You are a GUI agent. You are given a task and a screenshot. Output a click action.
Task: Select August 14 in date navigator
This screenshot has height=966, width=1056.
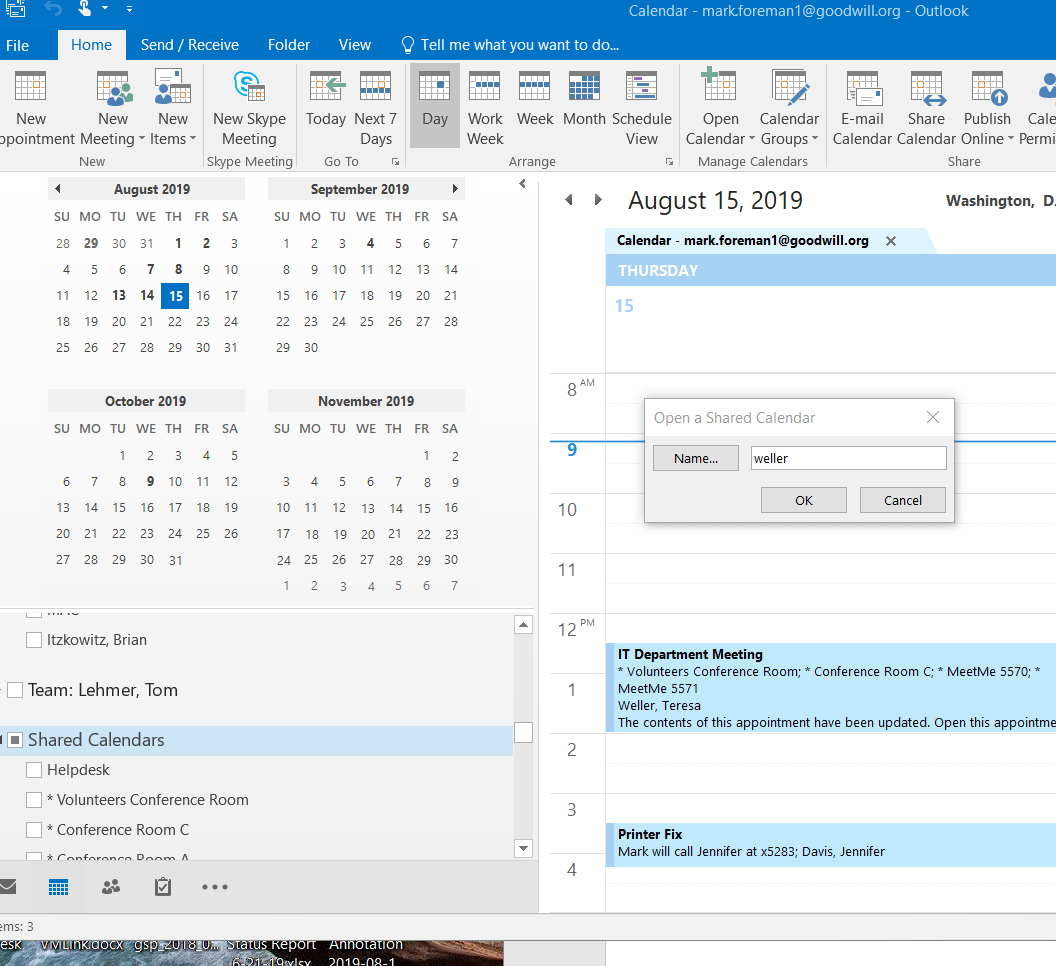[x=147, y=296]
